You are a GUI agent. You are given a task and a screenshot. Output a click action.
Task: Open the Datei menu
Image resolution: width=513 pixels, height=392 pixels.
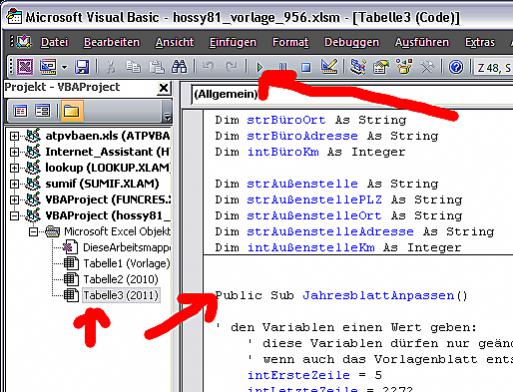(x=54, y=42)
